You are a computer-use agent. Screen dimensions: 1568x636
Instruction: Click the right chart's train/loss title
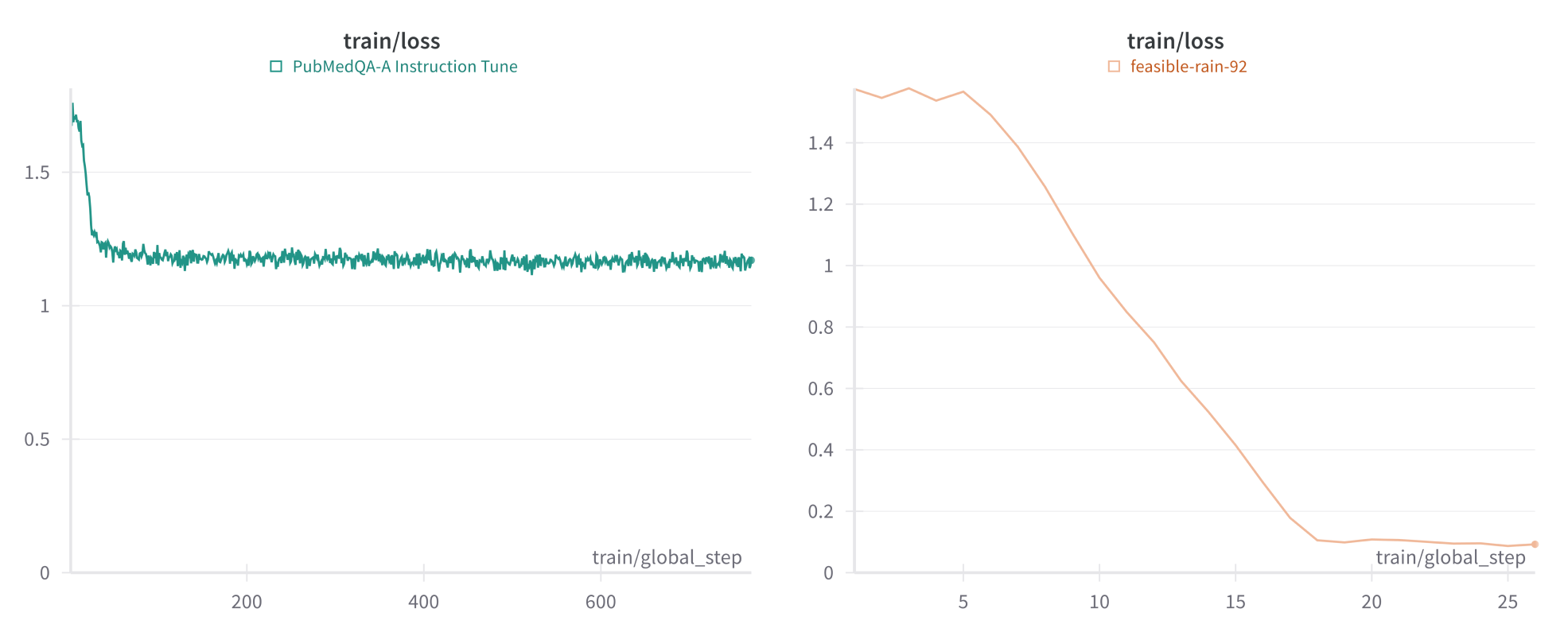pyautogui.click(x=1175, y=41)
